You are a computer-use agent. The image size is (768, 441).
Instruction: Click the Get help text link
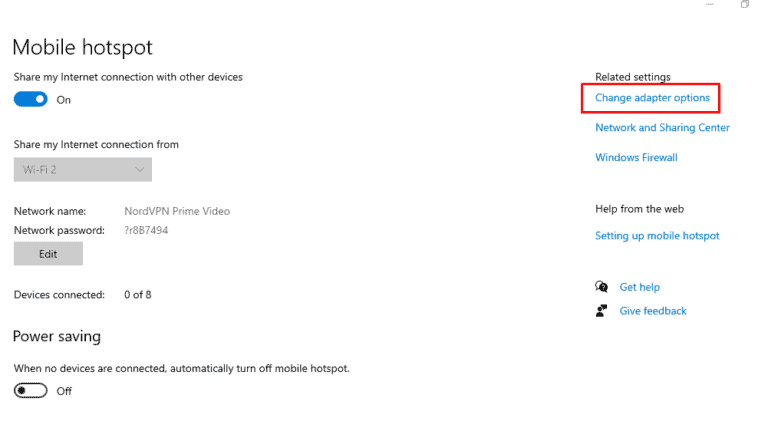click(x=640, y=287)
